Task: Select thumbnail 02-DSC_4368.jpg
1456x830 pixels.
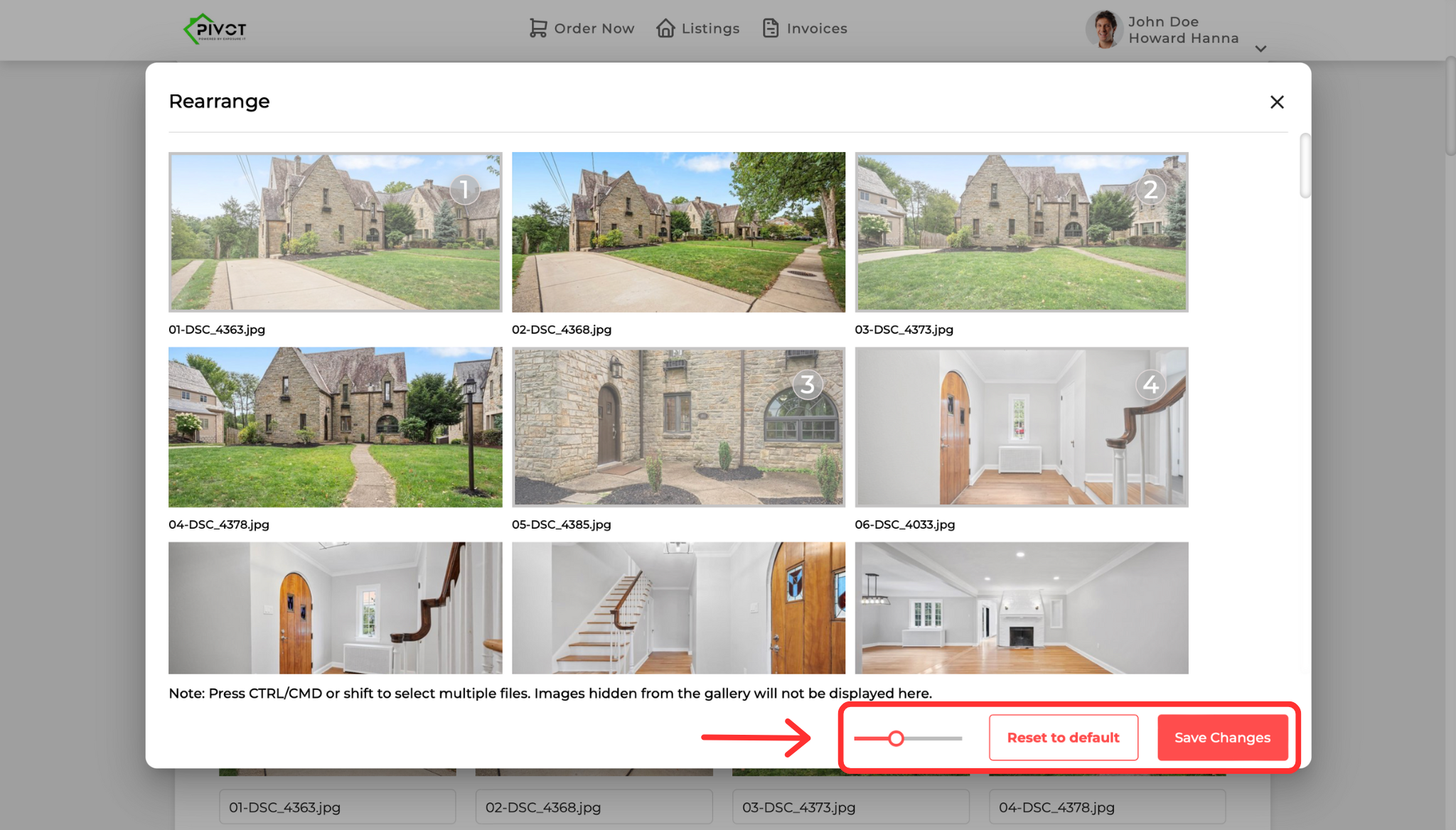Action: (678, 232)
